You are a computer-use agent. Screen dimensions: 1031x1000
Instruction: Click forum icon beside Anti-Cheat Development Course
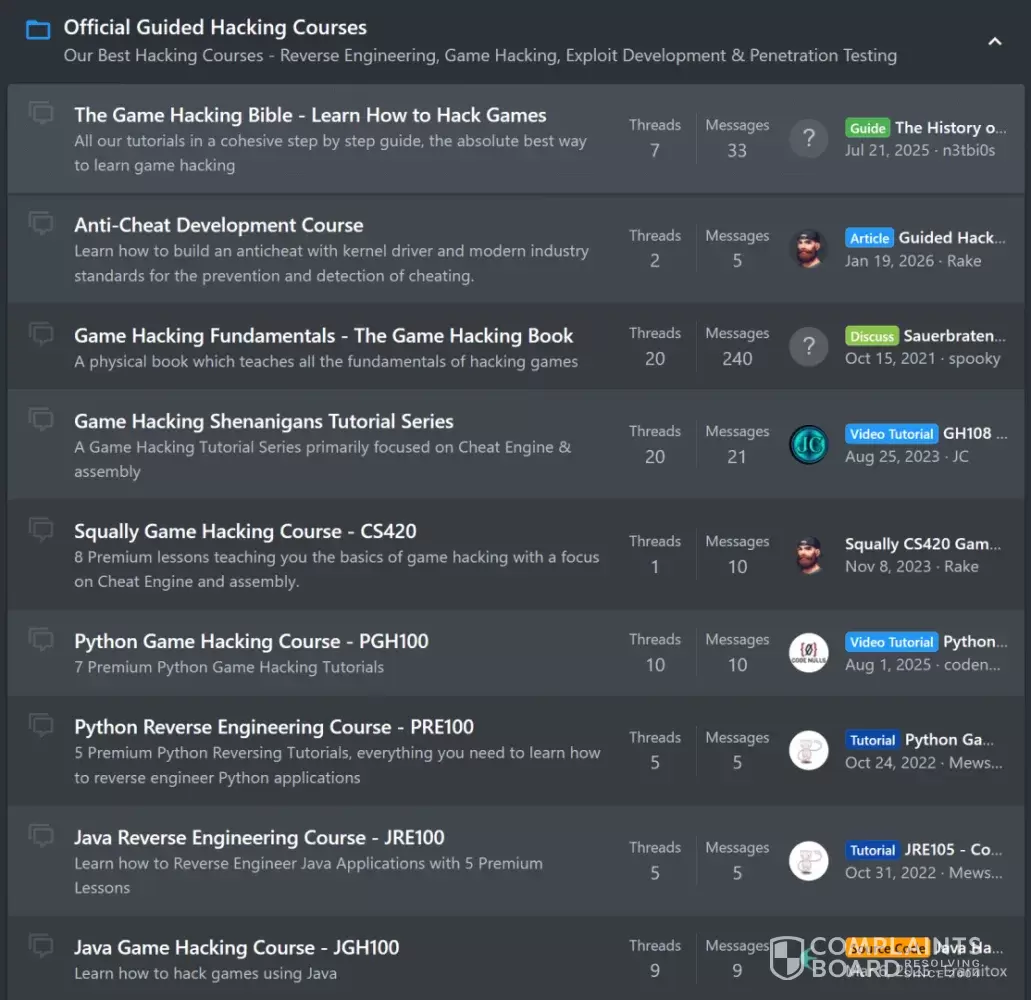(41, 223)
